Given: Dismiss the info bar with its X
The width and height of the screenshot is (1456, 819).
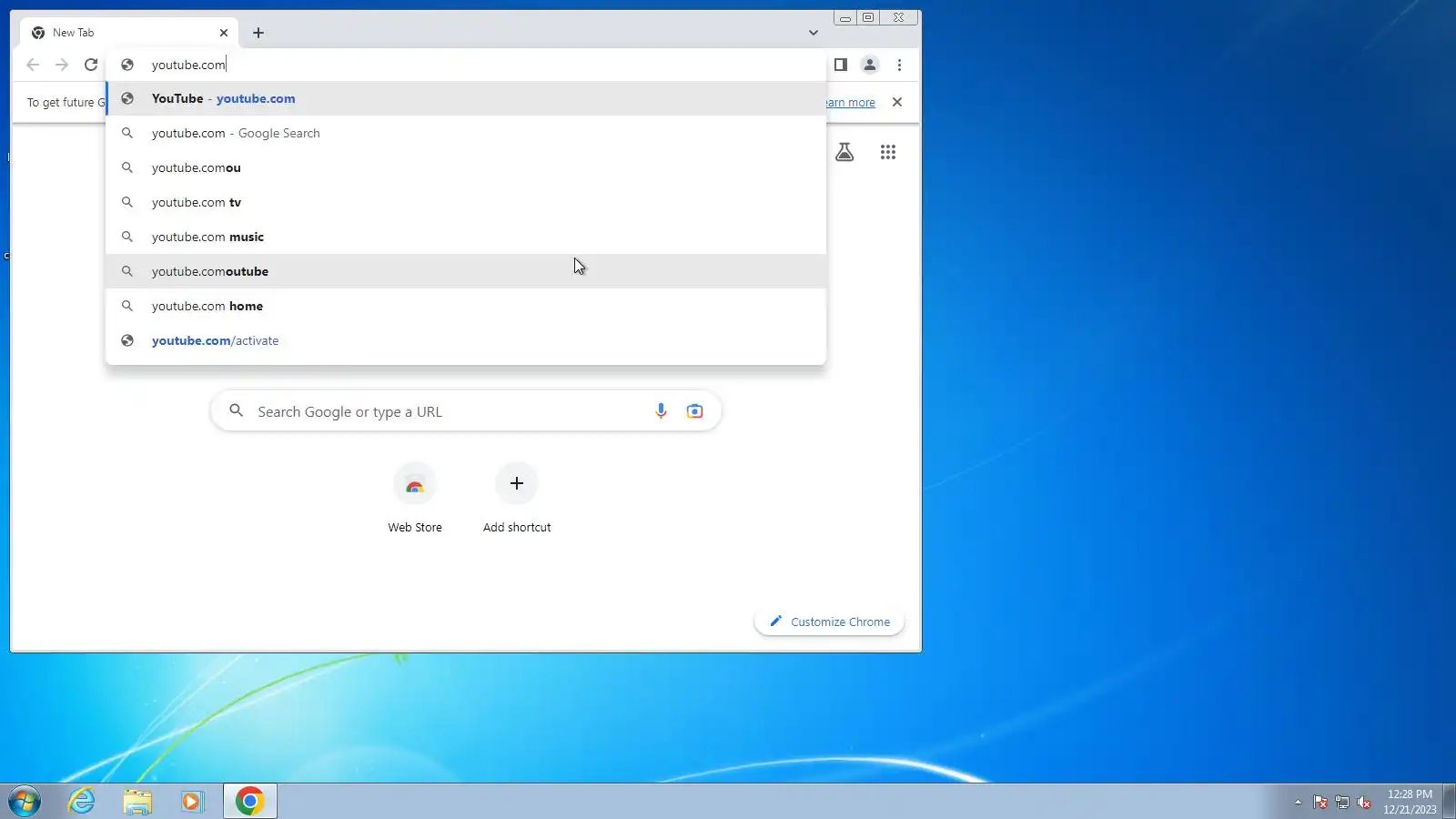Looking at the screenshot, I should [897, 102].
